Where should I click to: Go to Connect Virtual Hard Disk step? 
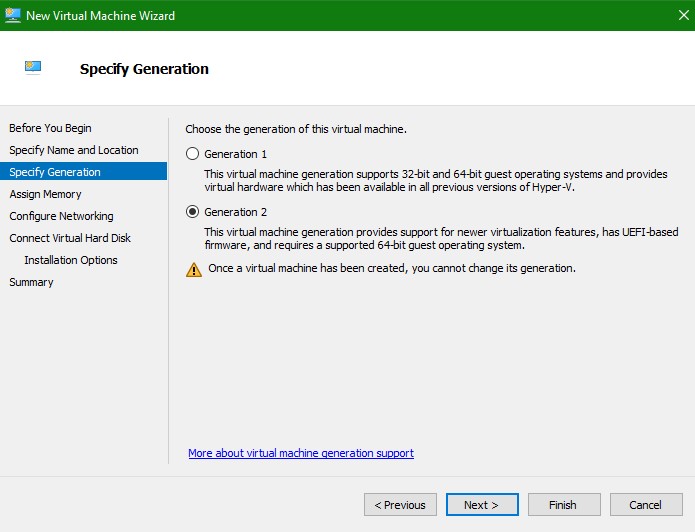coord(70,238)
